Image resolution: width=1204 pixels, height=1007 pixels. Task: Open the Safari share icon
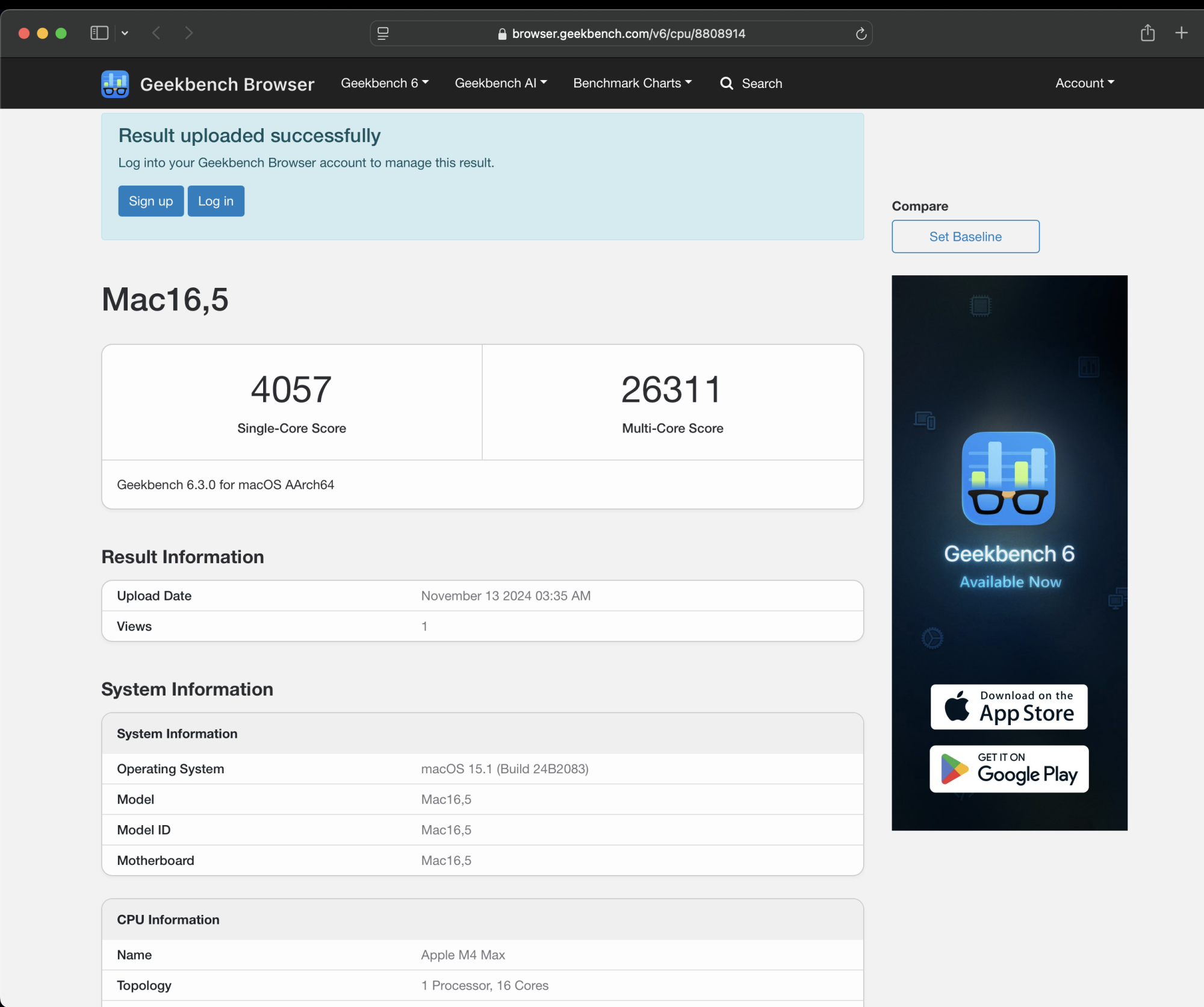pos(1147,33)
